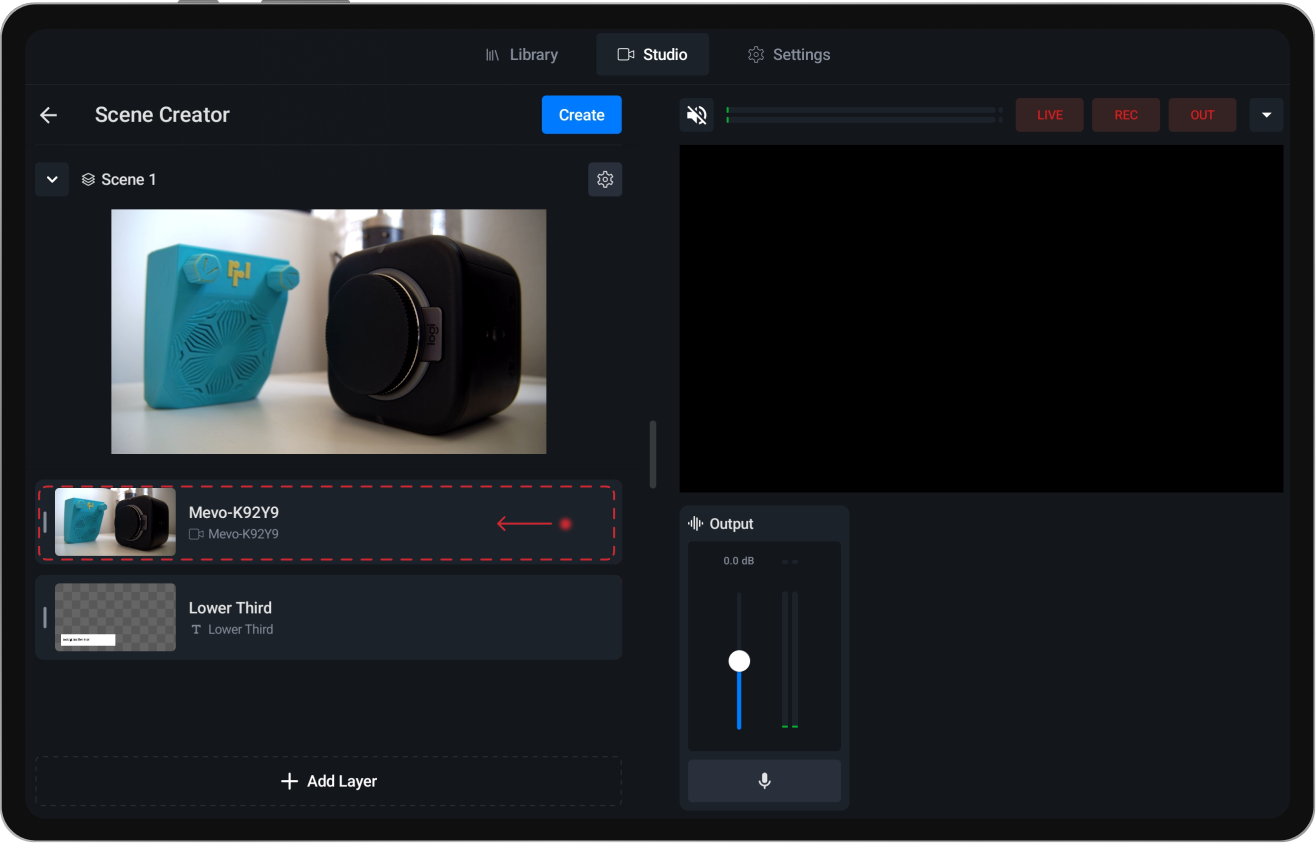The width and height of the screenshot is (1316, 843).
Task: Switch to the Library tab
Action: [x=522, y=54]
